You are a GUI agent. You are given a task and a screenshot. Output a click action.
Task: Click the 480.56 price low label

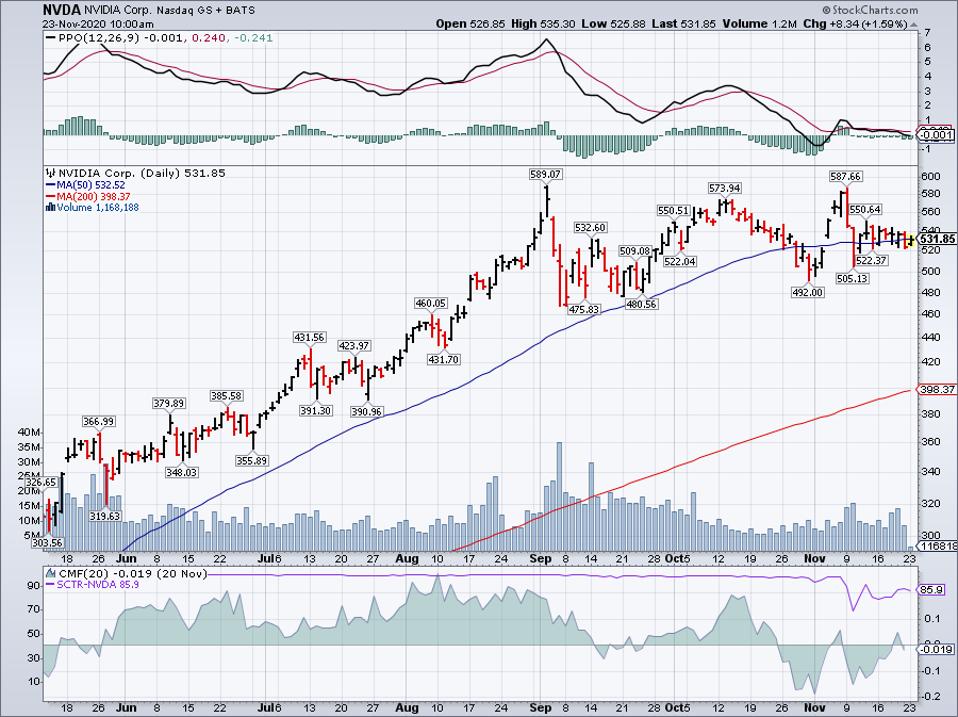coord(642,304)
